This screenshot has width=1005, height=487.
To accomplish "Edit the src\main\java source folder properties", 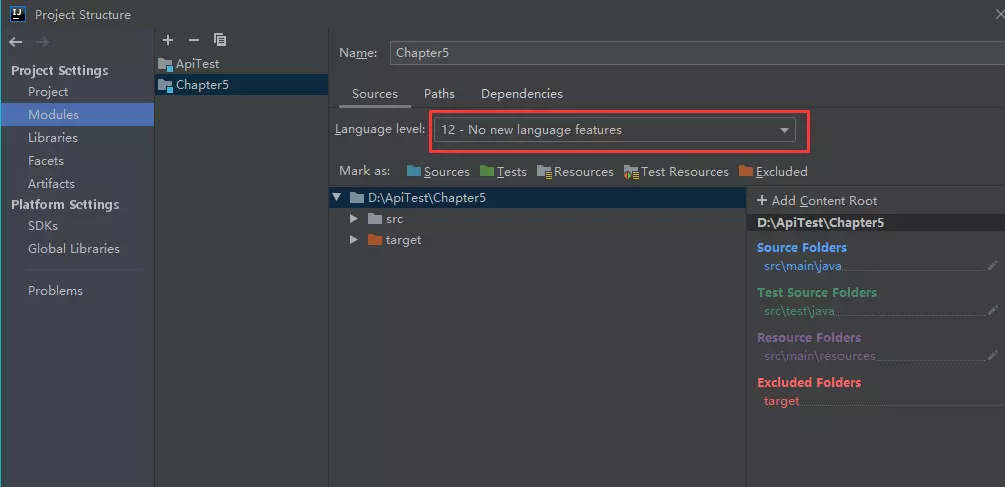I will [x=992, y=266].
